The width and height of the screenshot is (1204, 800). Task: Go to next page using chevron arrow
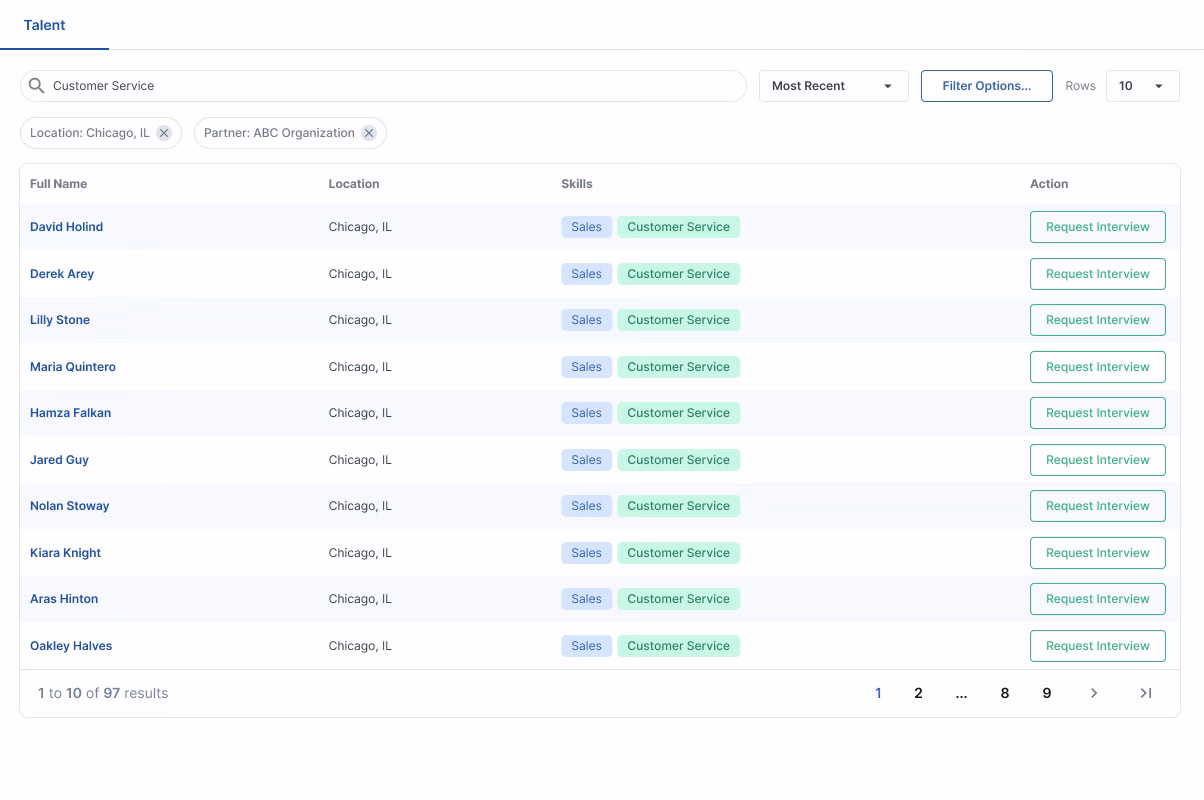click(x=1094, y=693)
